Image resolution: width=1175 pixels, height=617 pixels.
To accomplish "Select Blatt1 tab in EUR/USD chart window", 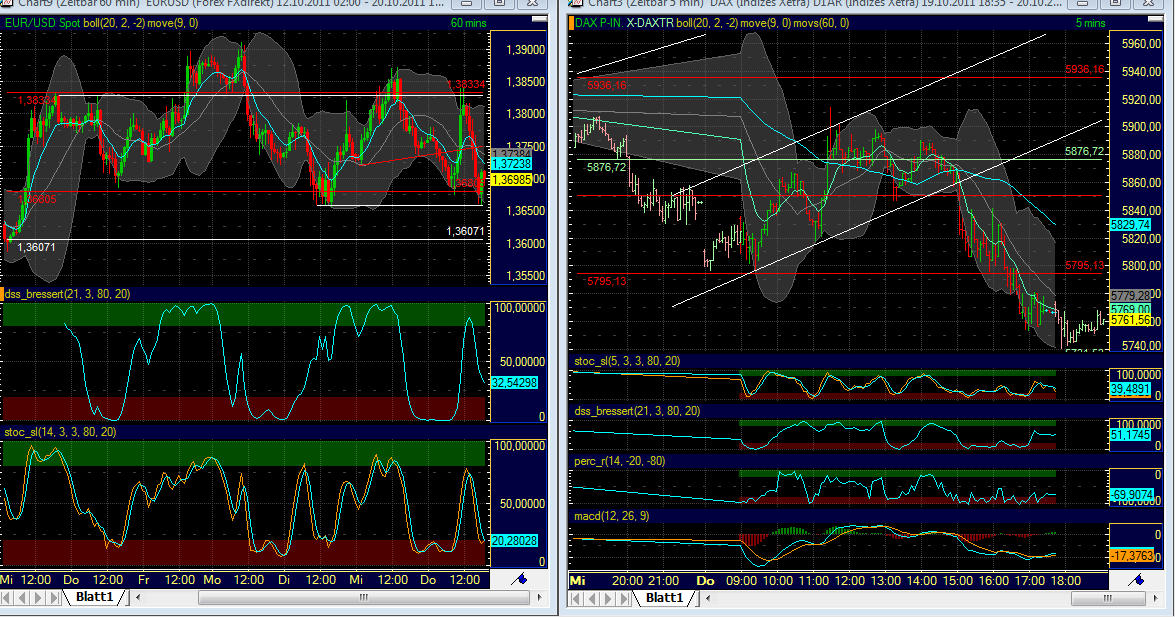I will pyautogui.click(x=97, y=598).
